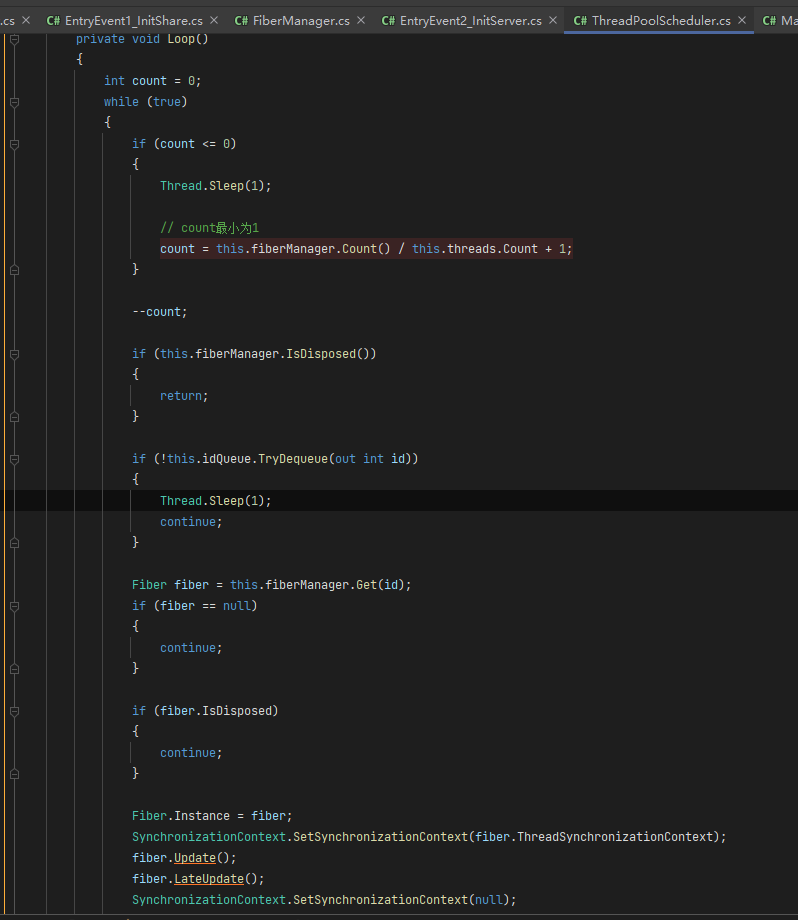Click 'continue;' below highlighted Thread.Sleep line
Image resolution: width=798 pixels, height=920 pixels.
coord(191,522)
